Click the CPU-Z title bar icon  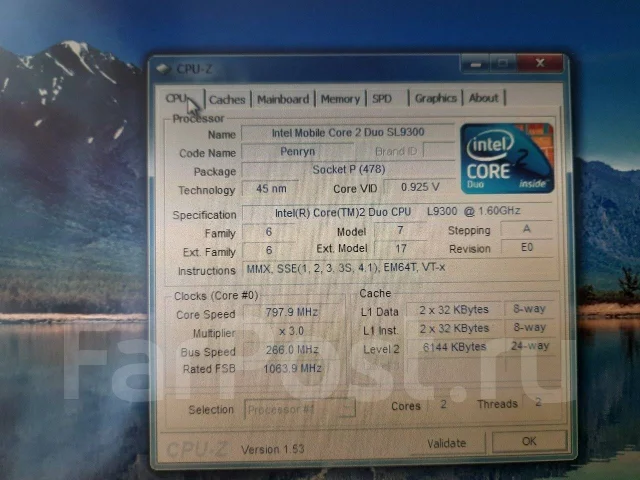164,69
